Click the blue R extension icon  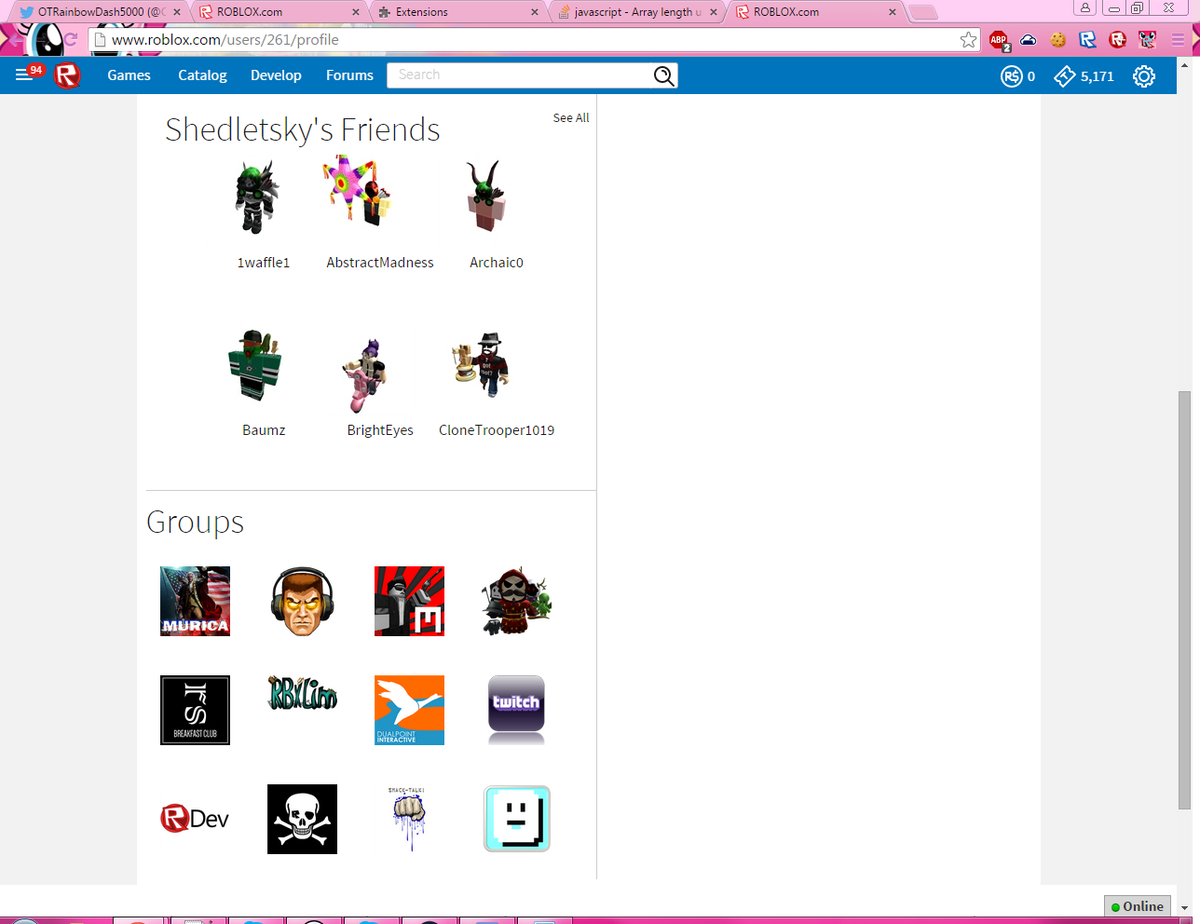[1088, 40]
